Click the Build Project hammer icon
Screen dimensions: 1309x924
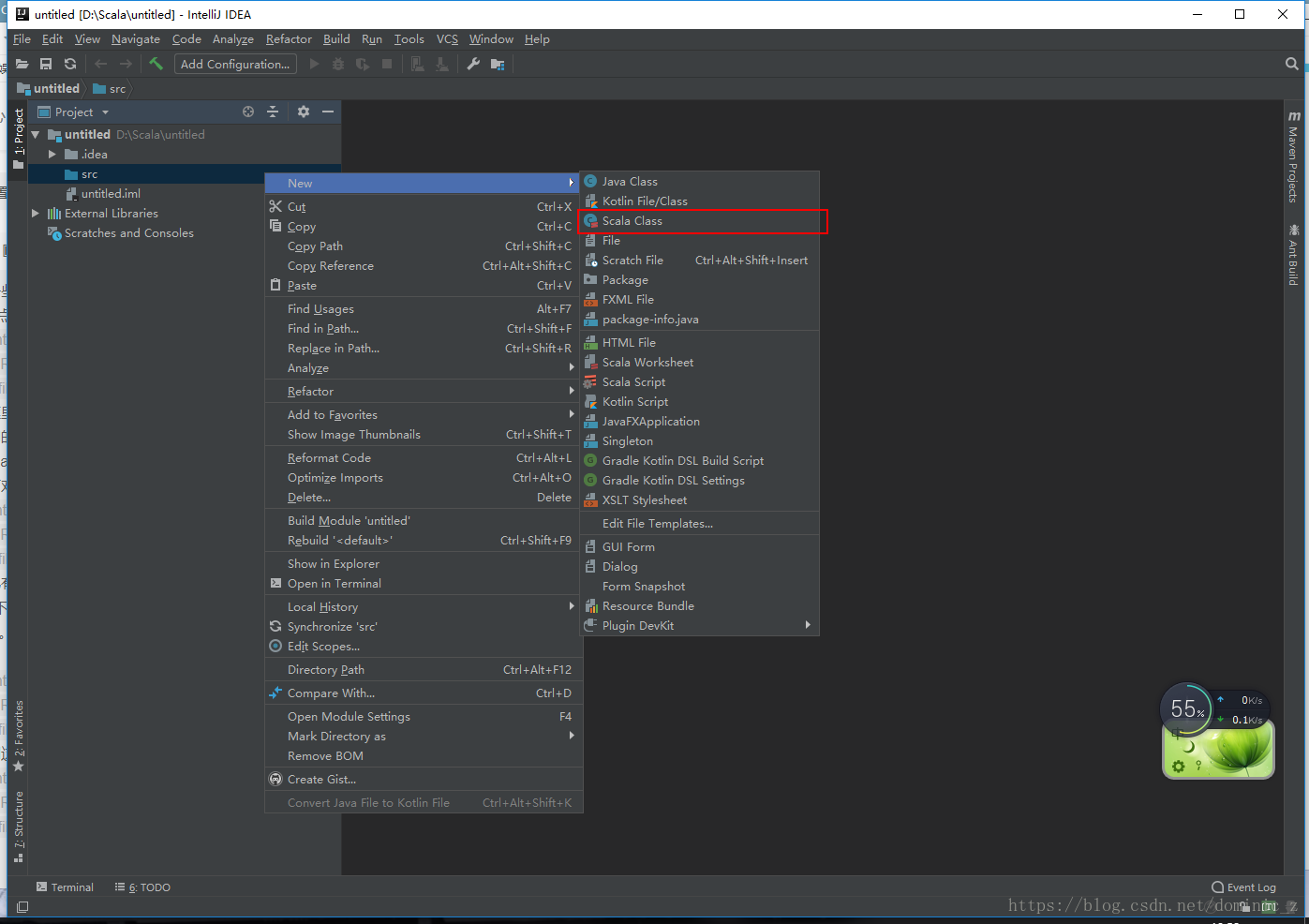pyautogui.click(x=156, y=64)
